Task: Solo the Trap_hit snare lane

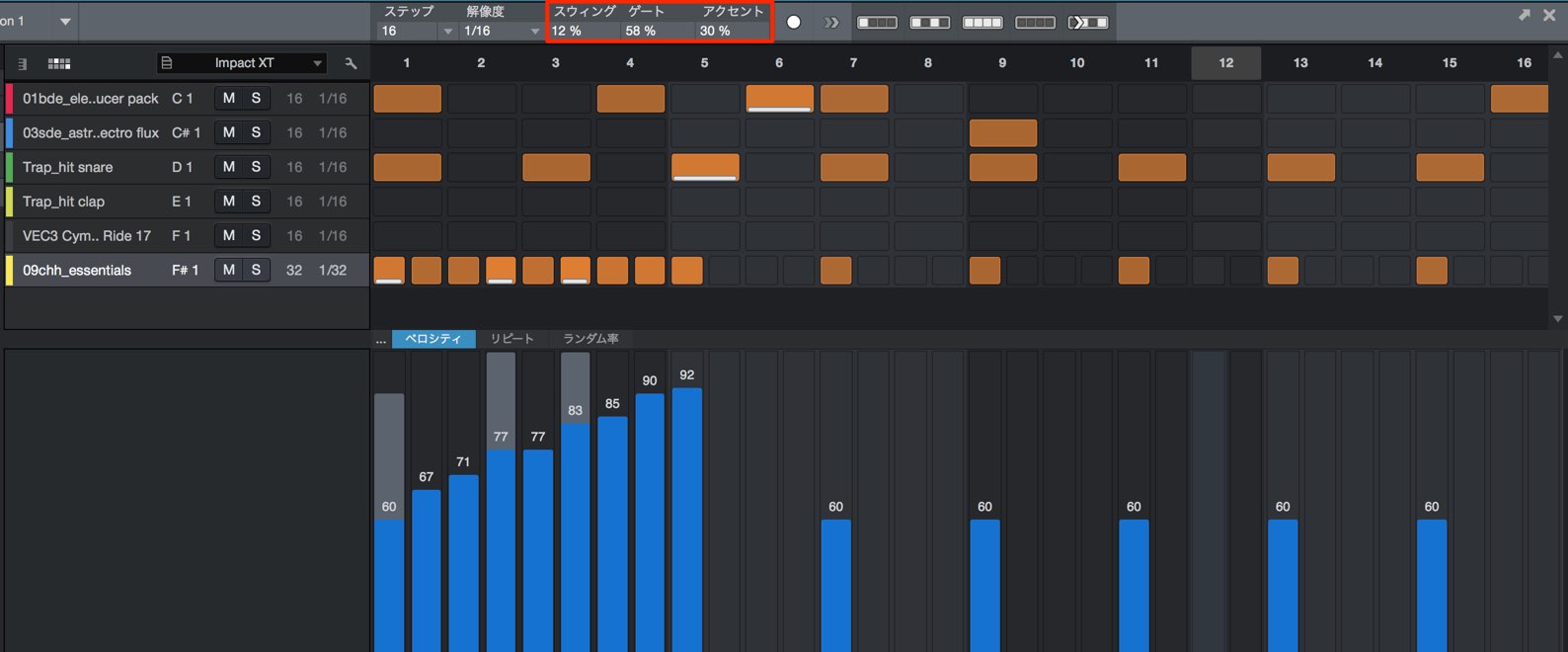Action: click(x=256, y=167)
